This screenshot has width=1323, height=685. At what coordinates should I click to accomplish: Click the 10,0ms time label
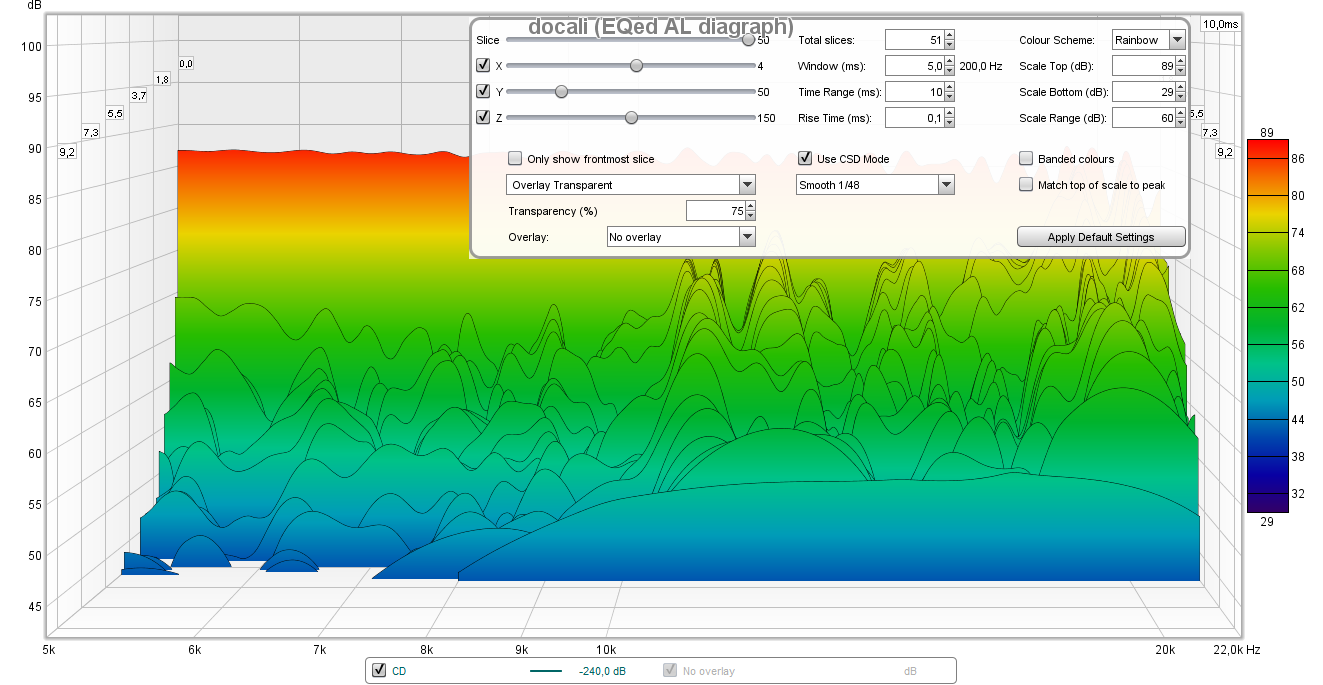click(1220, 24)
